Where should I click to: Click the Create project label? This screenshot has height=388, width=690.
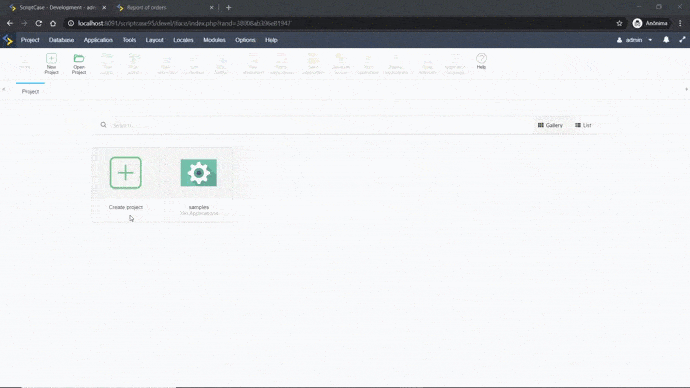click(x=126, y=207)
